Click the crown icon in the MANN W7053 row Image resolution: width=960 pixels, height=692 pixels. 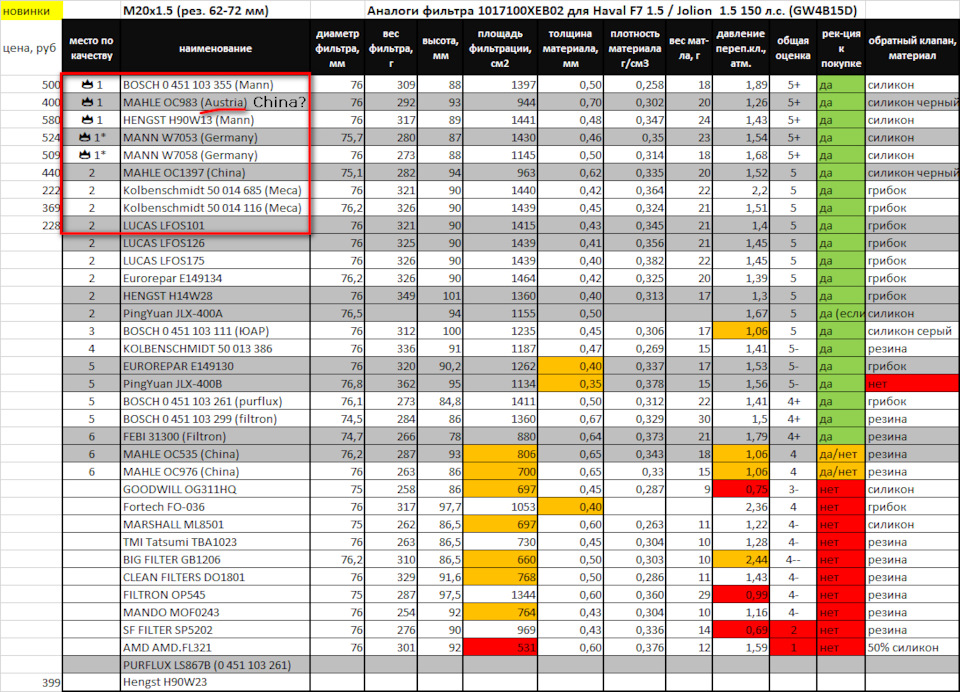(x=84, y=137)
